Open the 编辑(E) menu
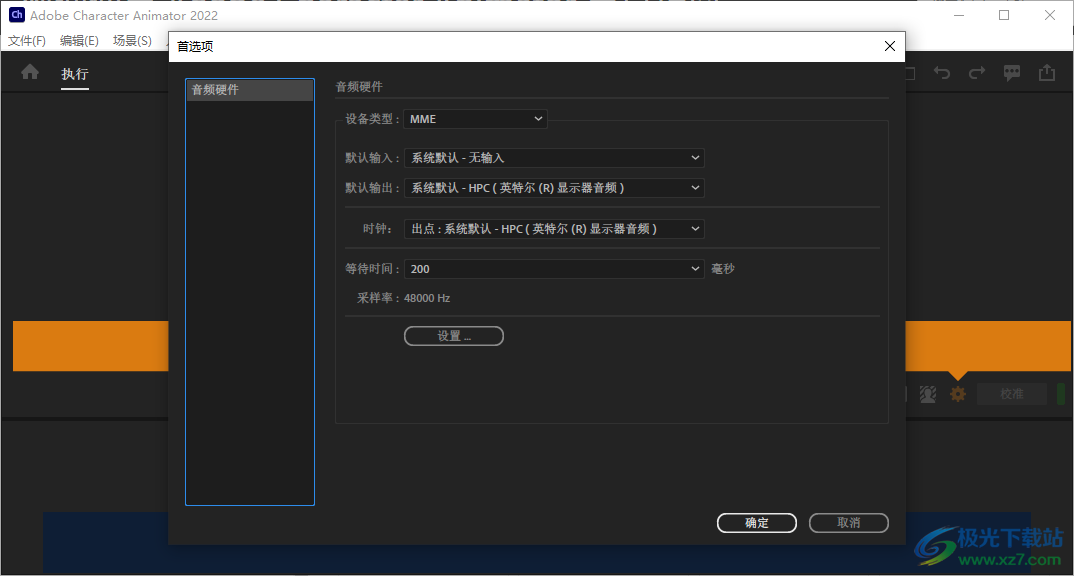1074x576 pixels. 79,41
